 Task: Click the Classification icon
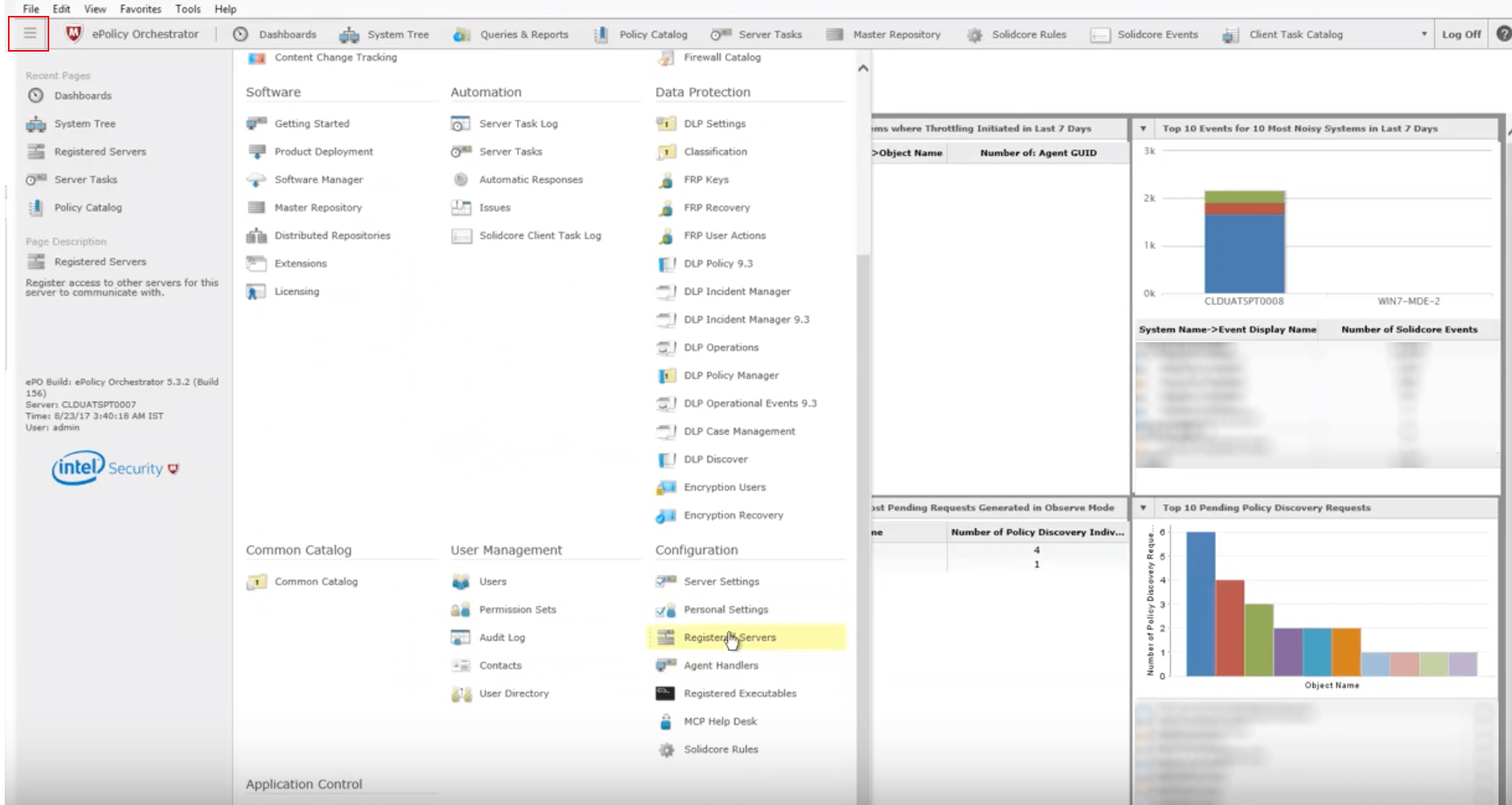click(665, 151)
